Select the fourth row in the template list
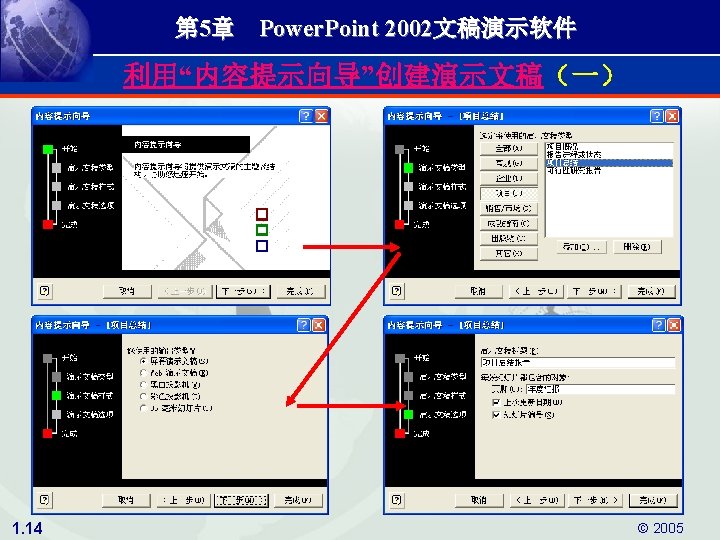This screenshot has height=540, width=720. (609, 171)
